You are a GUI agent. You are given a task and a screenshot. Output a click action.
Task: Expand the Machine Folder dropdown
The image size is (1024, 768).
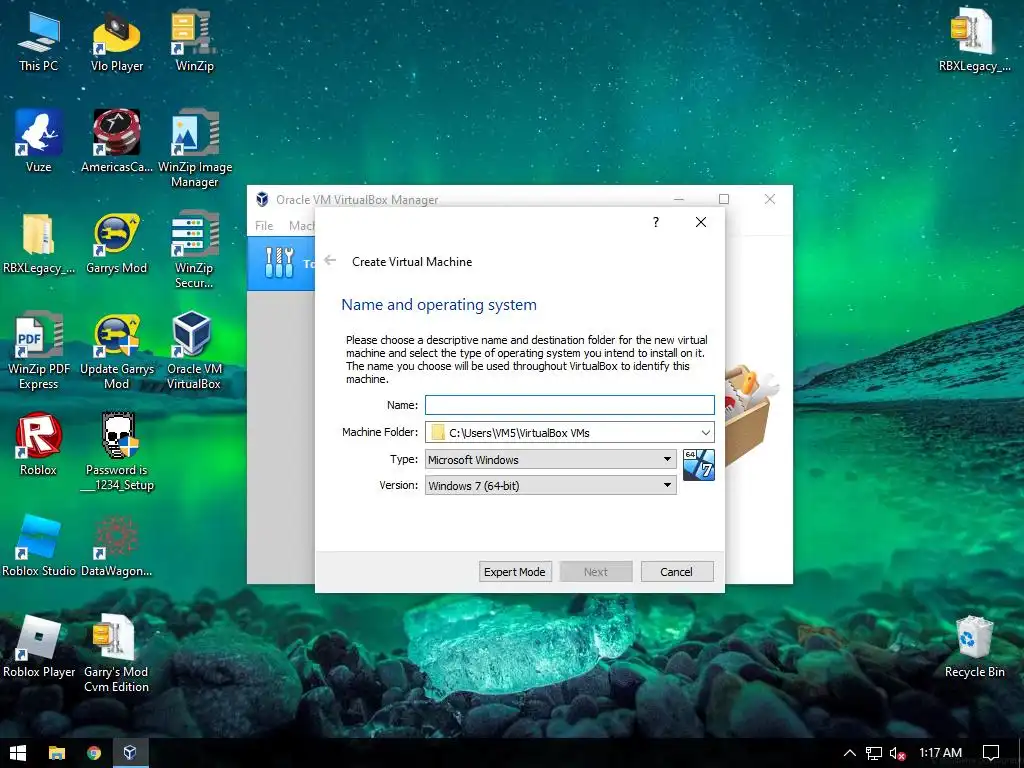point(706,432)
